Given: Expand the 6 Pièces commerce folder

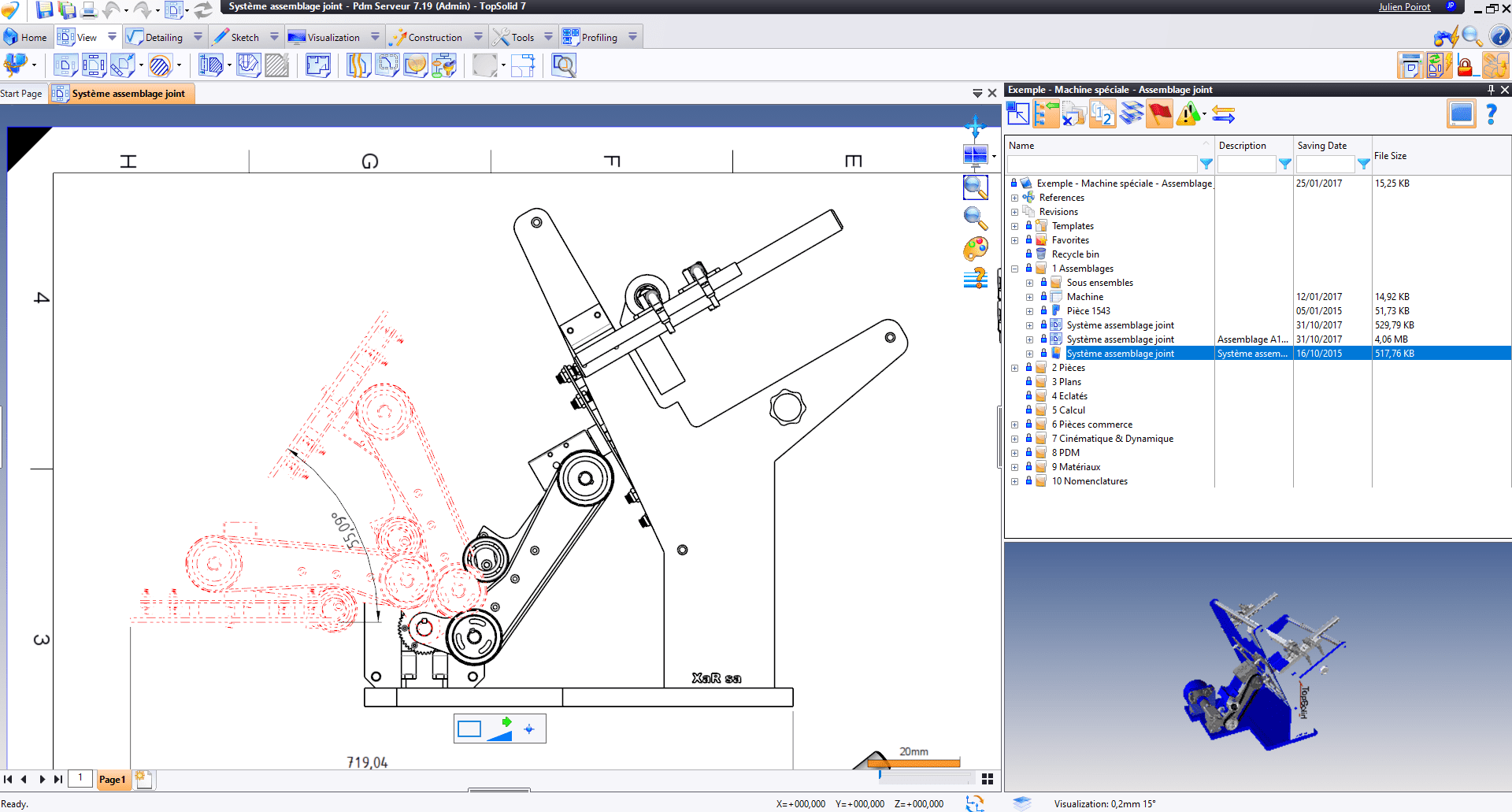Looking at the screenshot, I should coord(1015,425).
